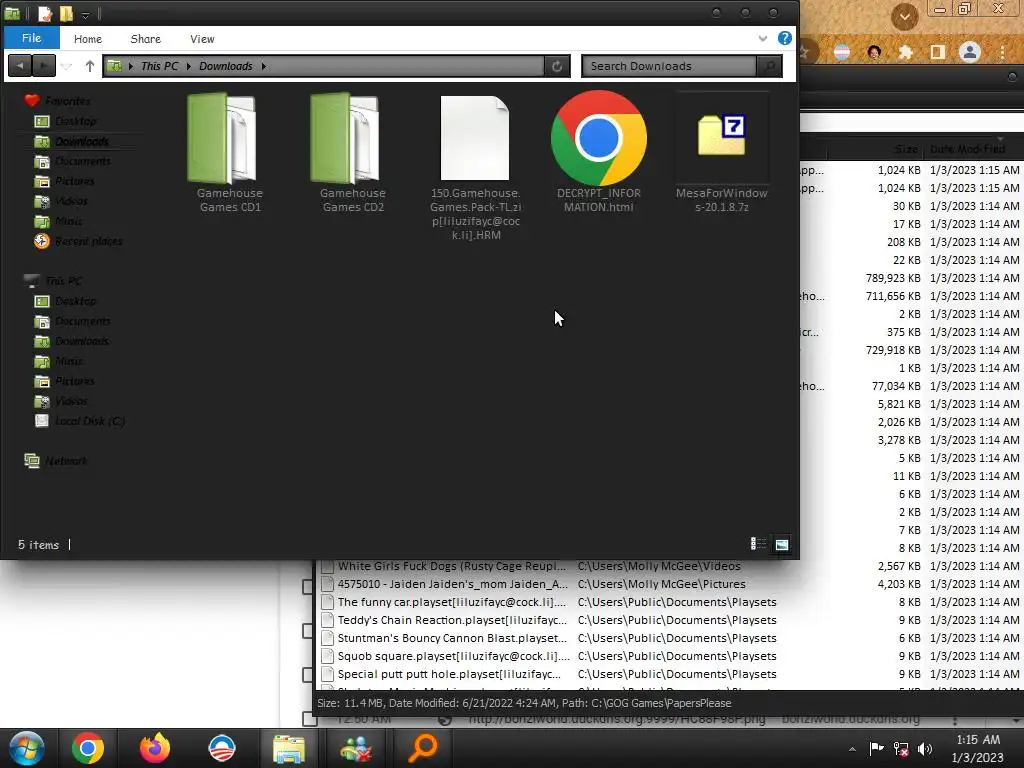Click the Explorer Help question mark icon
The width and height of the screenshot is (1024, 768).
tap(784, 39)
